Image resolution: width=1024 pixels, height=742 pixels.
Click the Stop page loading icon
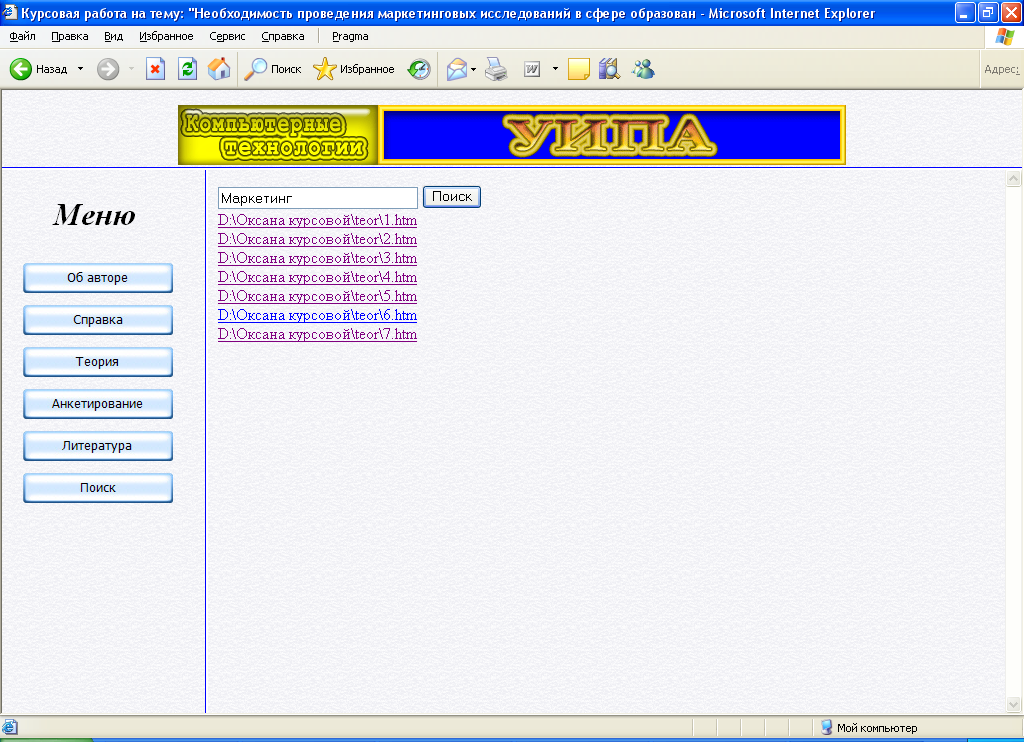click(x=156, y=69)
